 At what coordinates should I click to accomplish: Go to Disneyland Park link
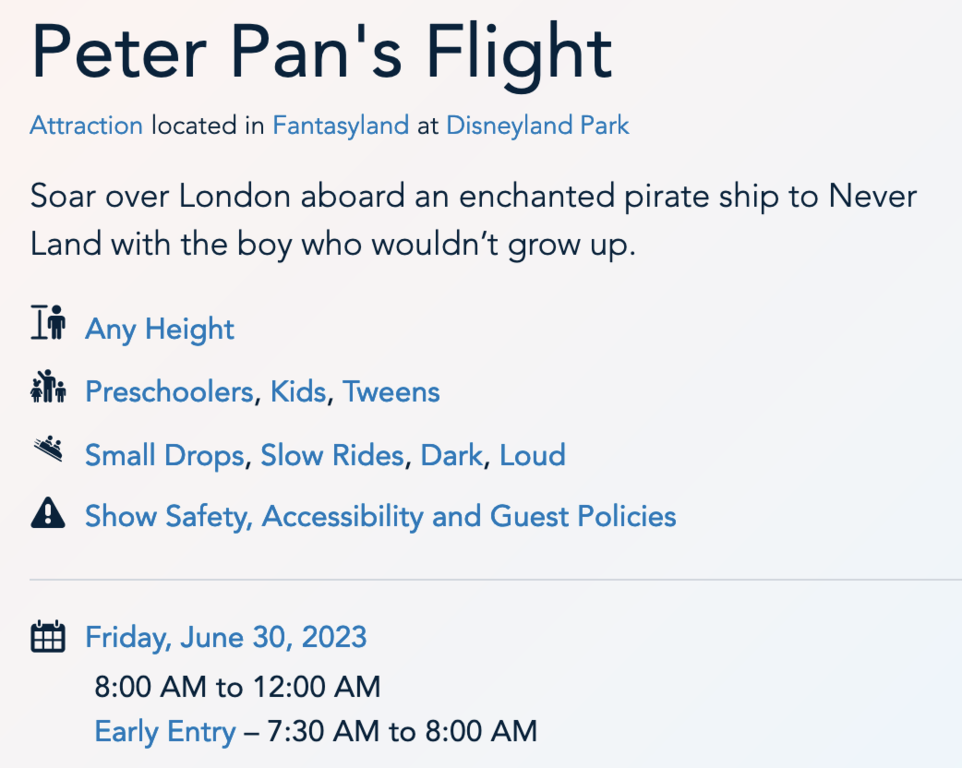pos(538,126)
